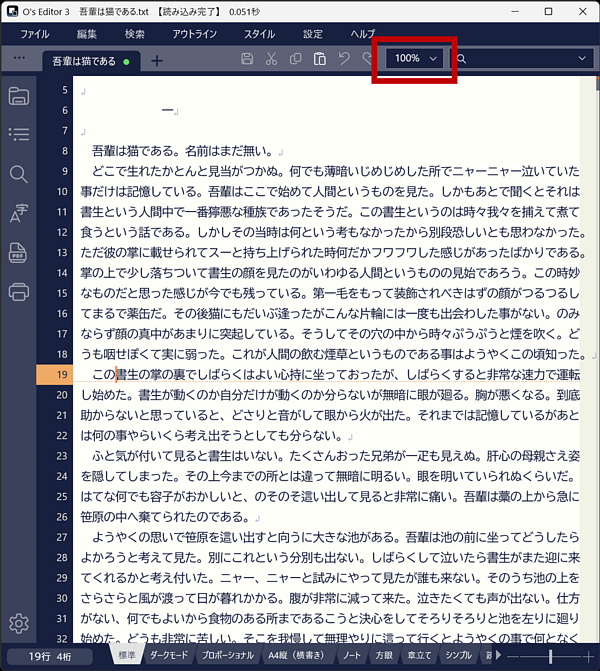
Task: Click the vertical scrollbar thumb at the right
Action: coord(597,83)
